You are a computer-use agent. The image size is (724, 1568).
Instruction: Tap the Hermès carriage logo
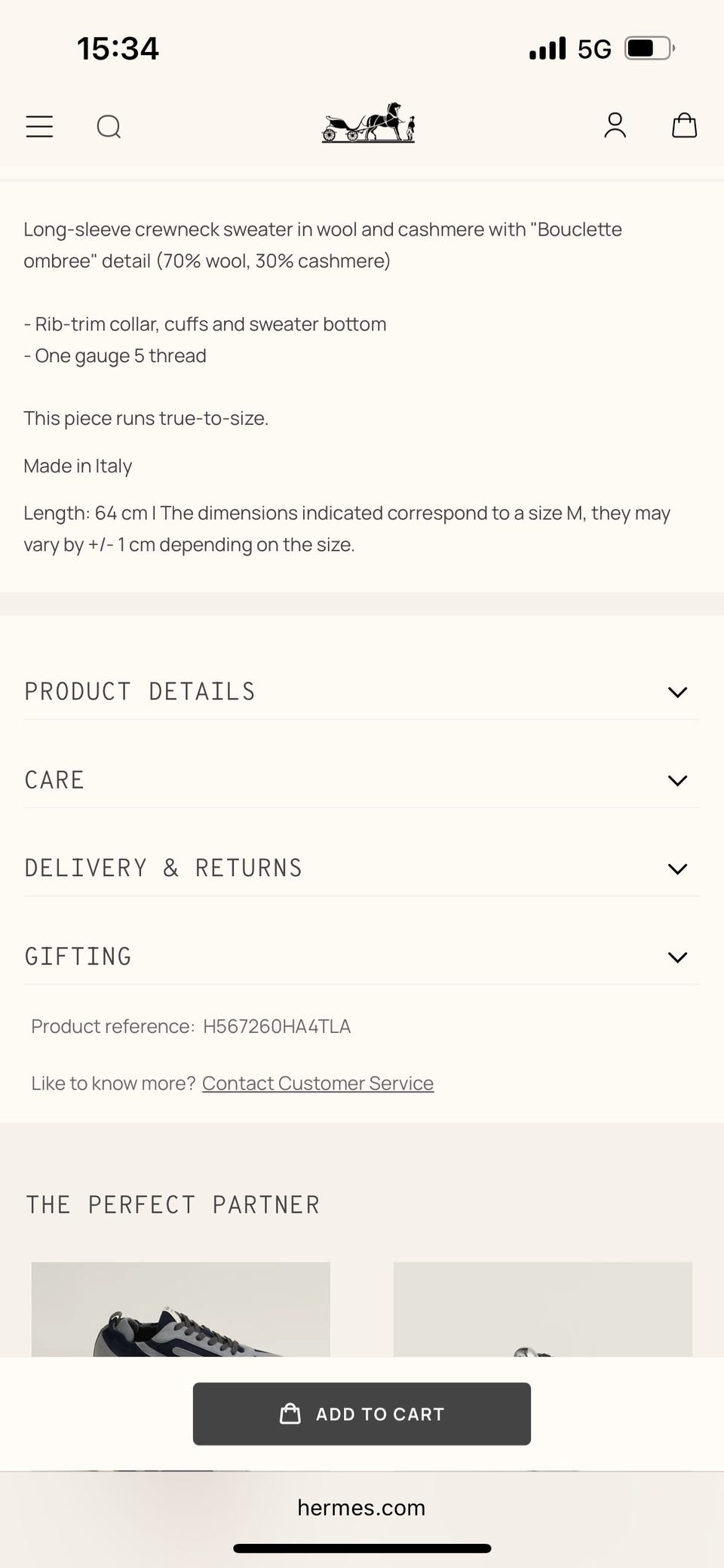tap(368, 122)
